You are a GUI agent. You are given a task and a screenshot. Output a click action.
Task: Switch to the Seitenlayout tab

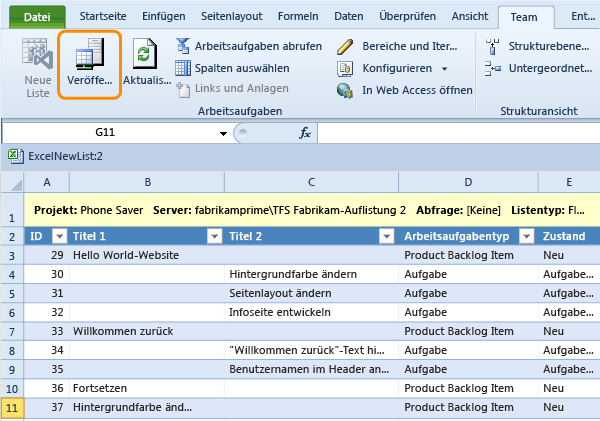231,17
